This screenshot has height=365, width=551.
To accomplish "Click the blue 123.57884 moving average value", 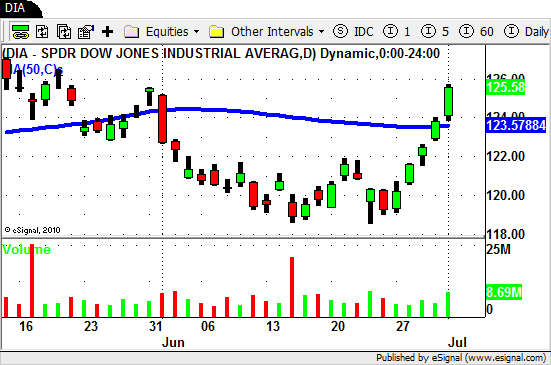I will [x=516, y=125].
